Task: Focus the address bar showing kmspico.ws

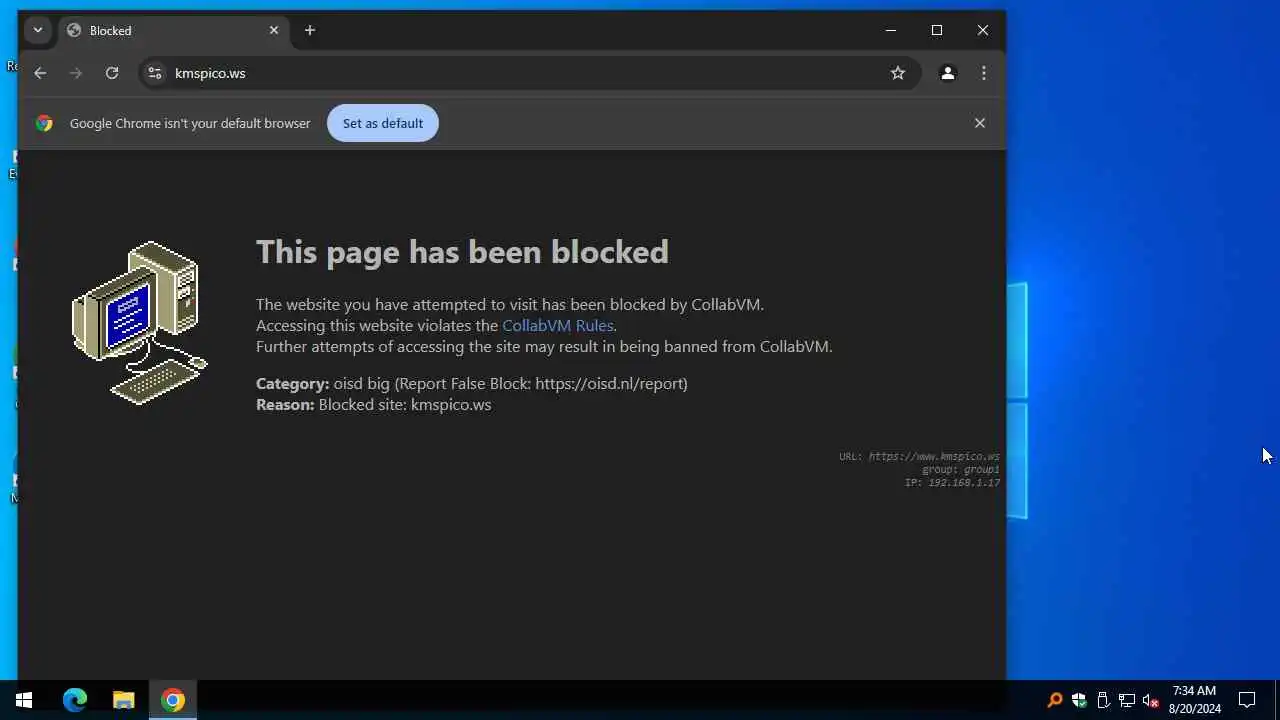Action: [528, 73]
